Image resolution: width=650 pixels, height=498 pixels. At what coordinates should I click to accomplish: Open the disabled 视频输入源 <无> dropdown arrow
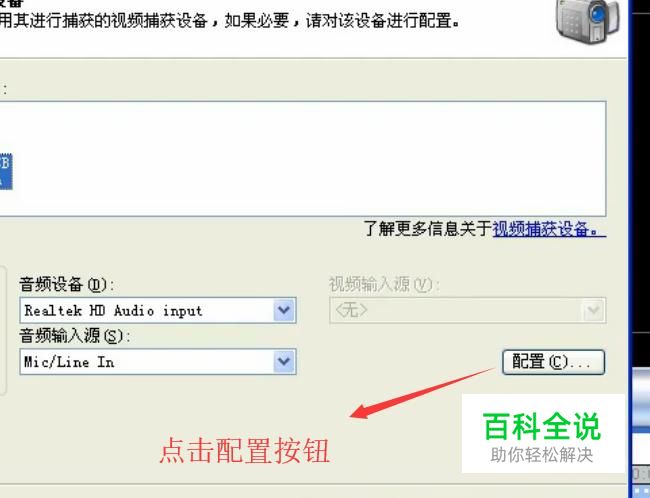pos(594,310)
